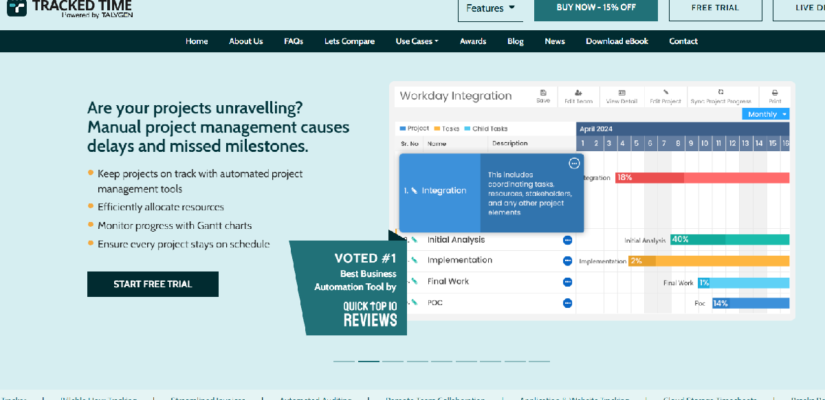Screen dimensions: 825x400
Task: Collapse the Initial Analysis row with minus icon
Action: 567,240
